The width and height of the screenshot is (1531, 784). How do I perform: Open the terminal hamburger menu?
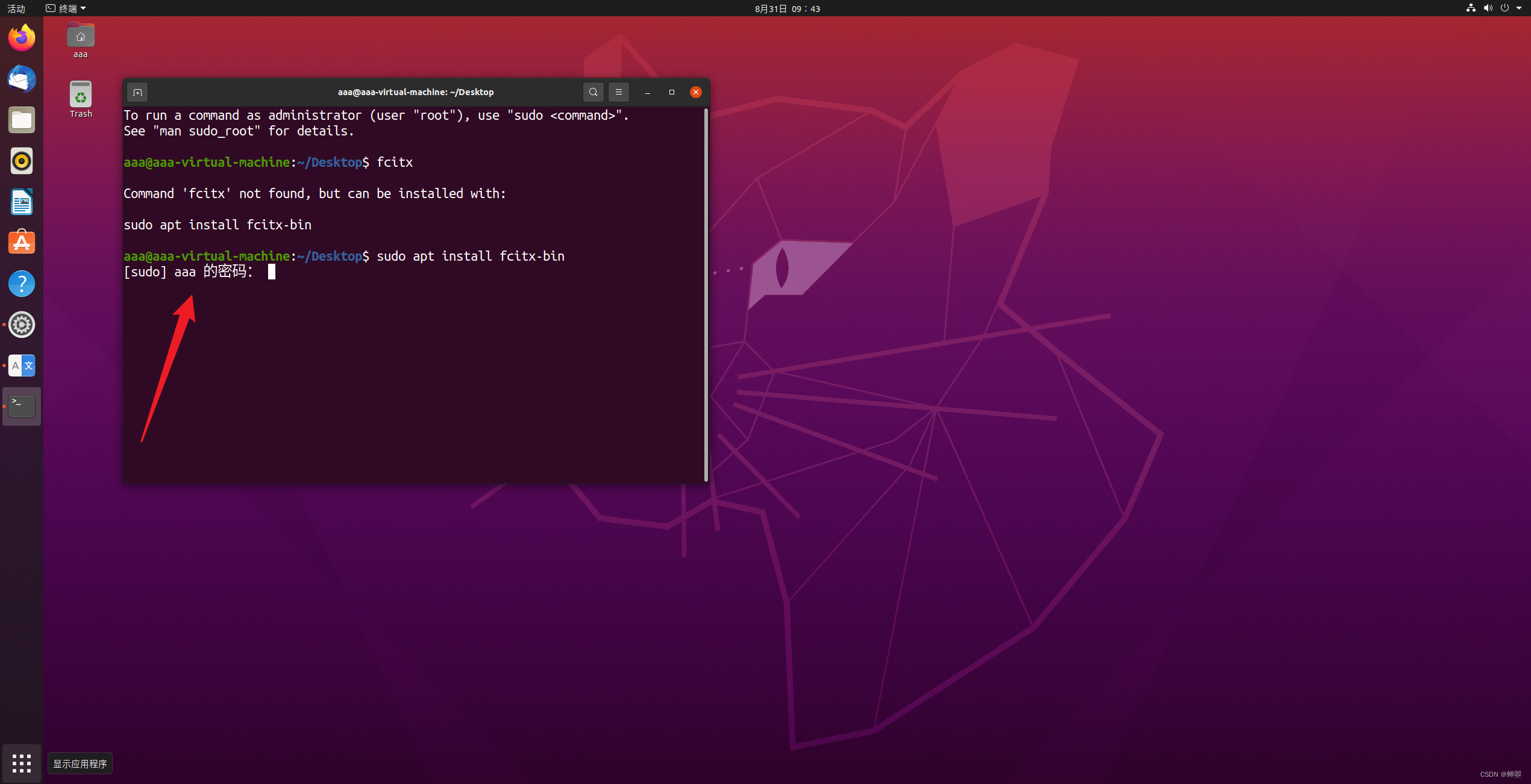[x=618, y=92]
